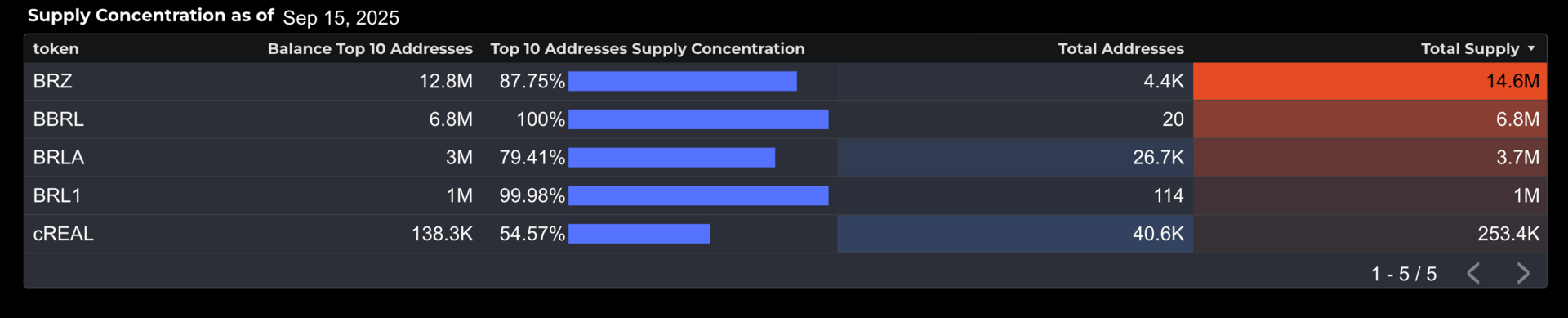Click BBRL 100% concentration bar
The height and width of the screenshot is (318, 1568).
click(x=698, y=119)
